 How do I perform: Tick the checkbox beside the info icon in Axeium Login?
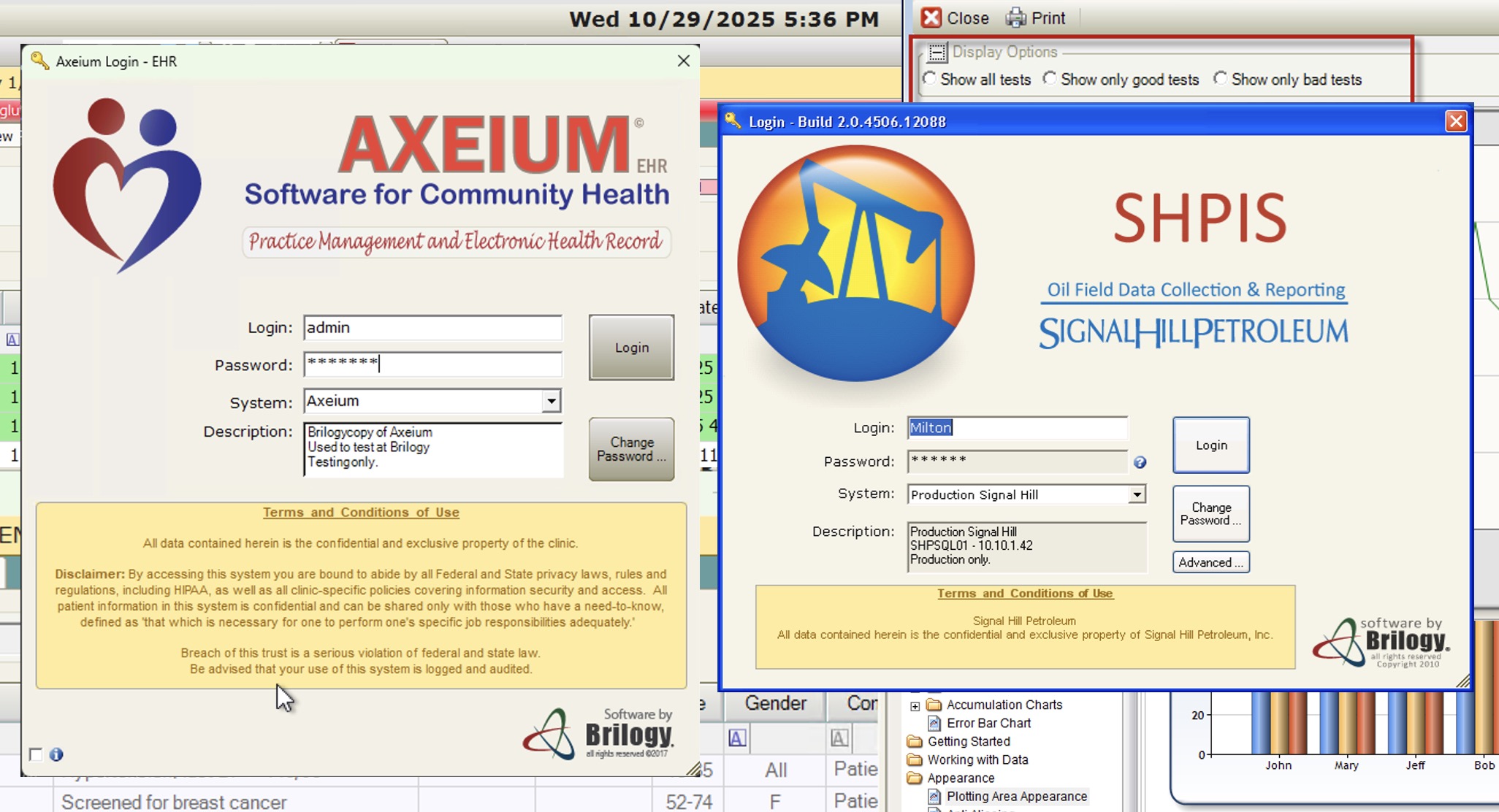pos(36,754)
